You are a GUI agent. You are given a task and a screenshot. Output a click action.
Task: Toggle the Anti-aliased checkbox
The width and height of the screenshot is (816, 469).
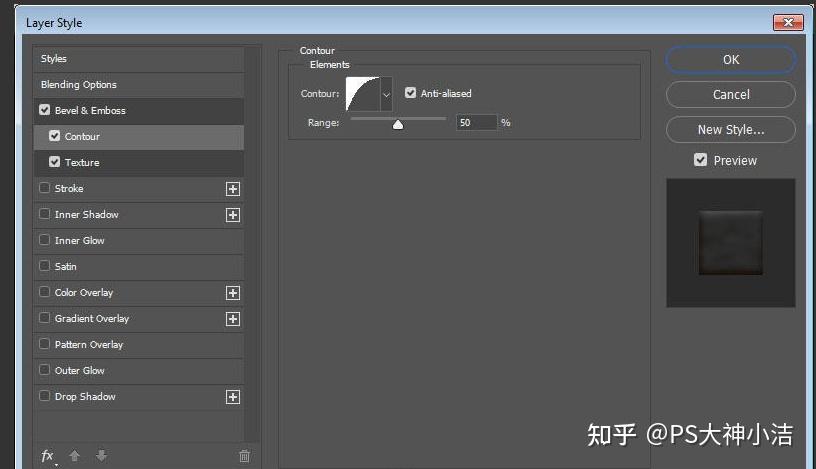411,93
